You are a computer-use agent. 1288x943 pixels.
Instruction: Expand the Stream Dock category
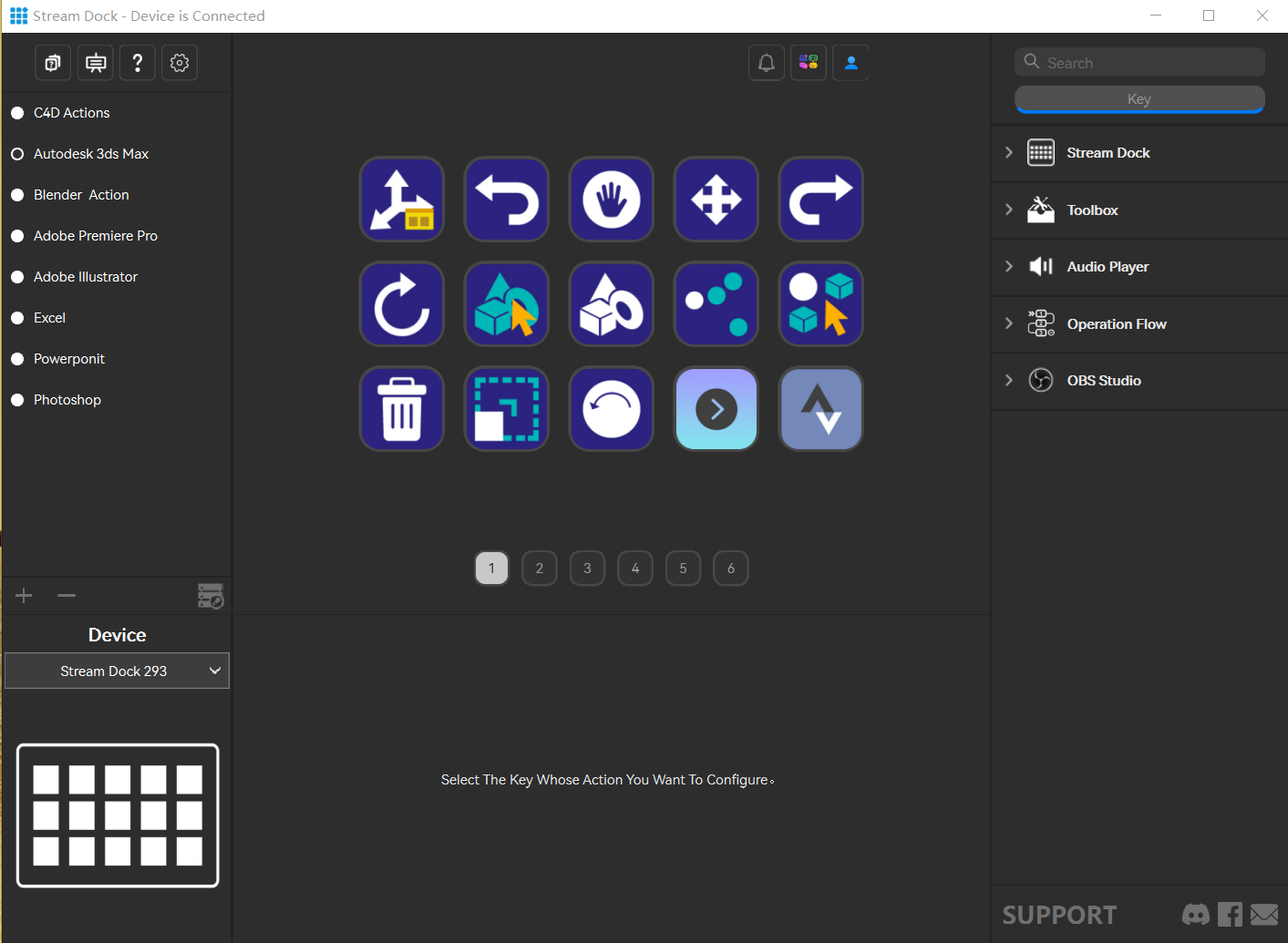pos(1139,153)
